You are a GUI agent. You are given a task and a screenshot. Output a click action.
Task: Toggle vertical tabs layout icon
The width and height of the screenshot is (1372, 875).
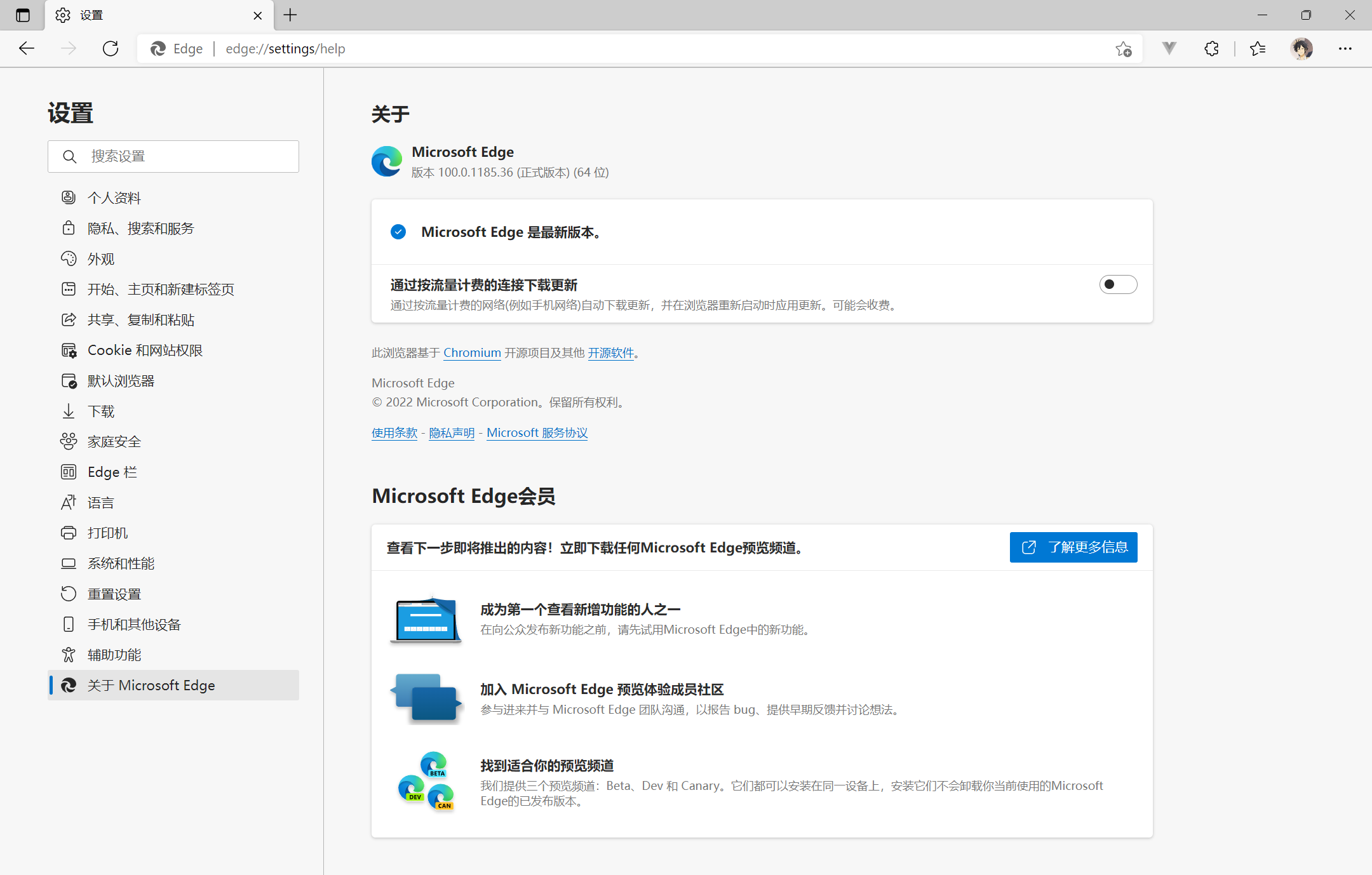(23, 15)
